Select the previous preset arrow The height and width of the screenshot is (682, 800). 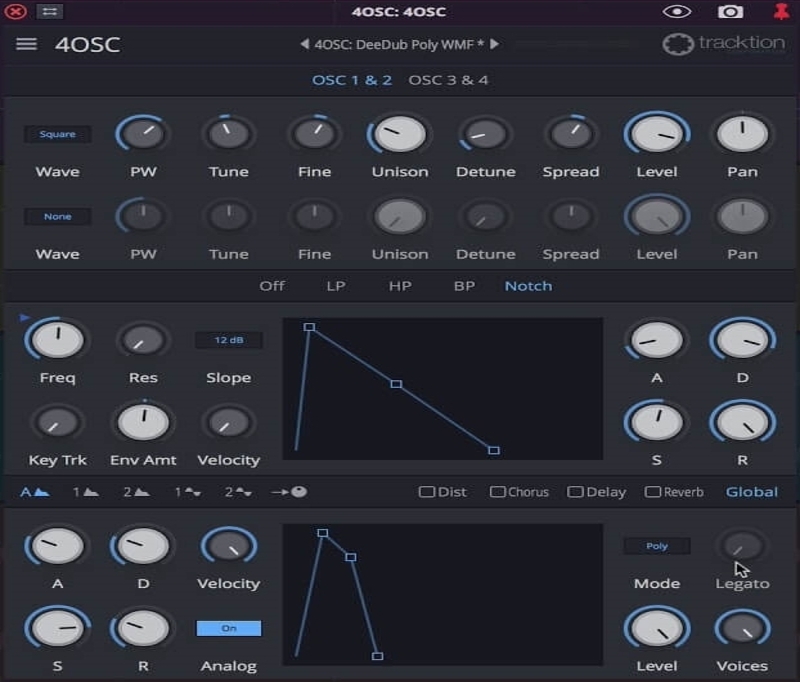[304, 44]
